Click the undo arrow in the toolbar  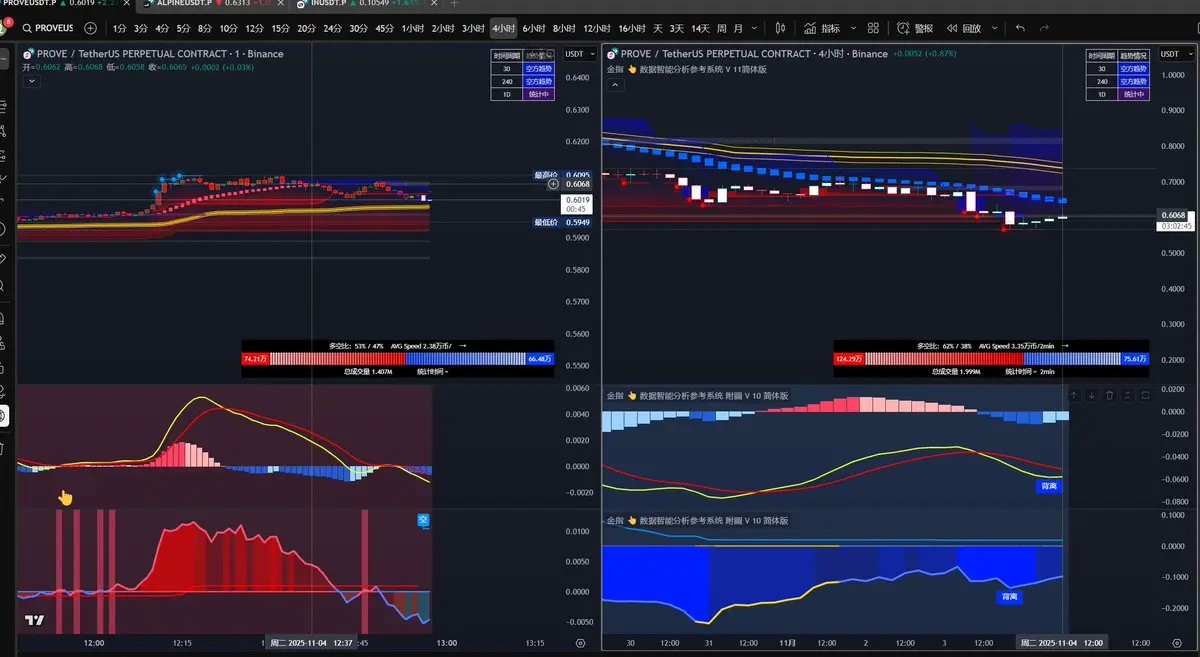pos(1020,28)
